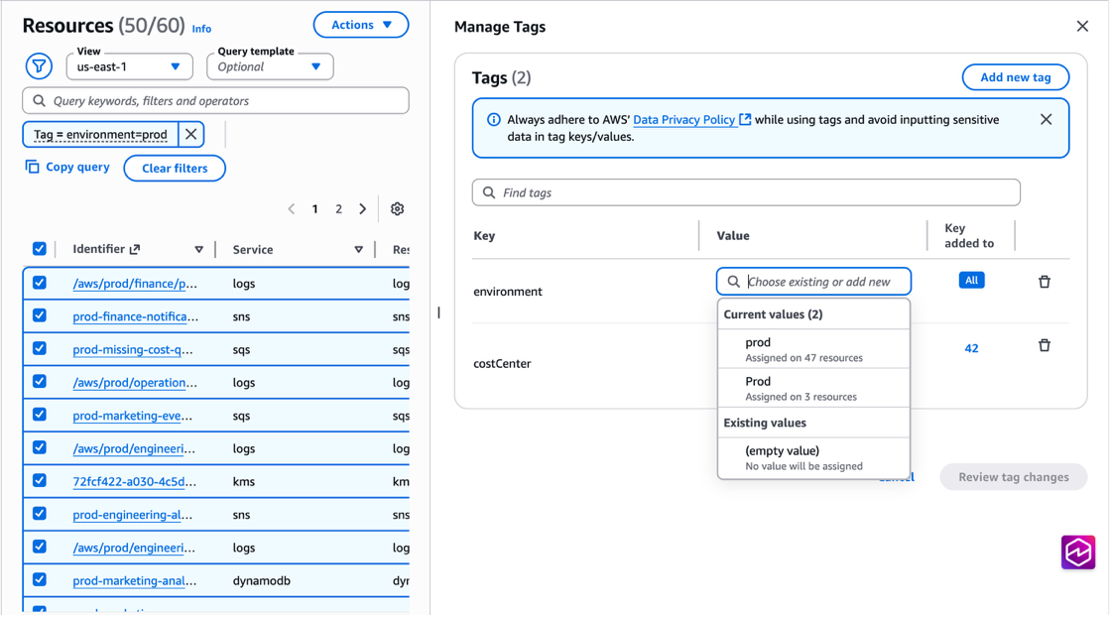This screenshot has height=620, width=1112.
Task: Delete the costCenter tag with trash icon
Action: coord(1044,345)
